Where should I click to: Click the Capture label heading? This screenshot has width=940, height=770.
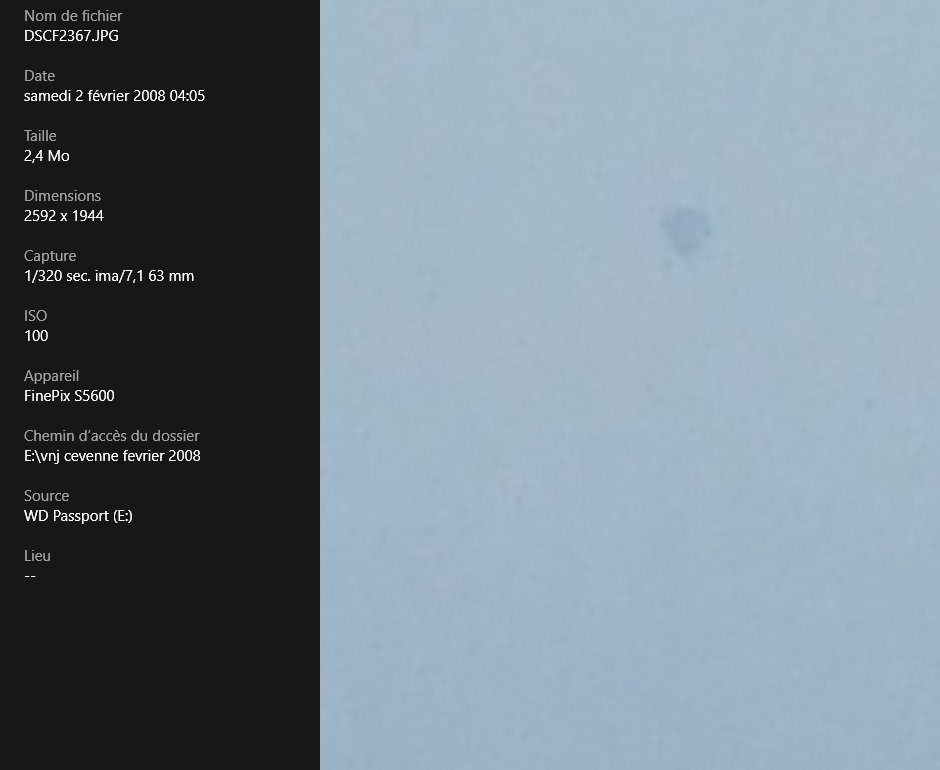coord(50,255)
